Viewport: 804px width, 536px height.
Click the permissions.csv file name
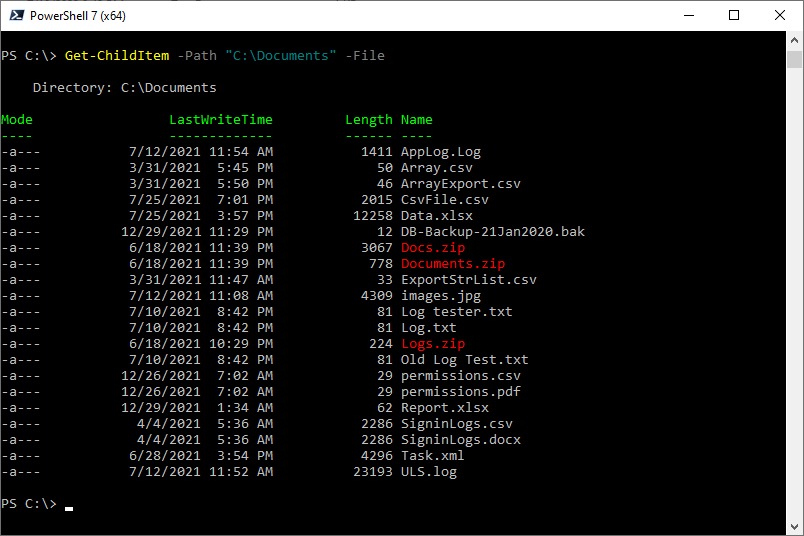click(x=460, y=376)
